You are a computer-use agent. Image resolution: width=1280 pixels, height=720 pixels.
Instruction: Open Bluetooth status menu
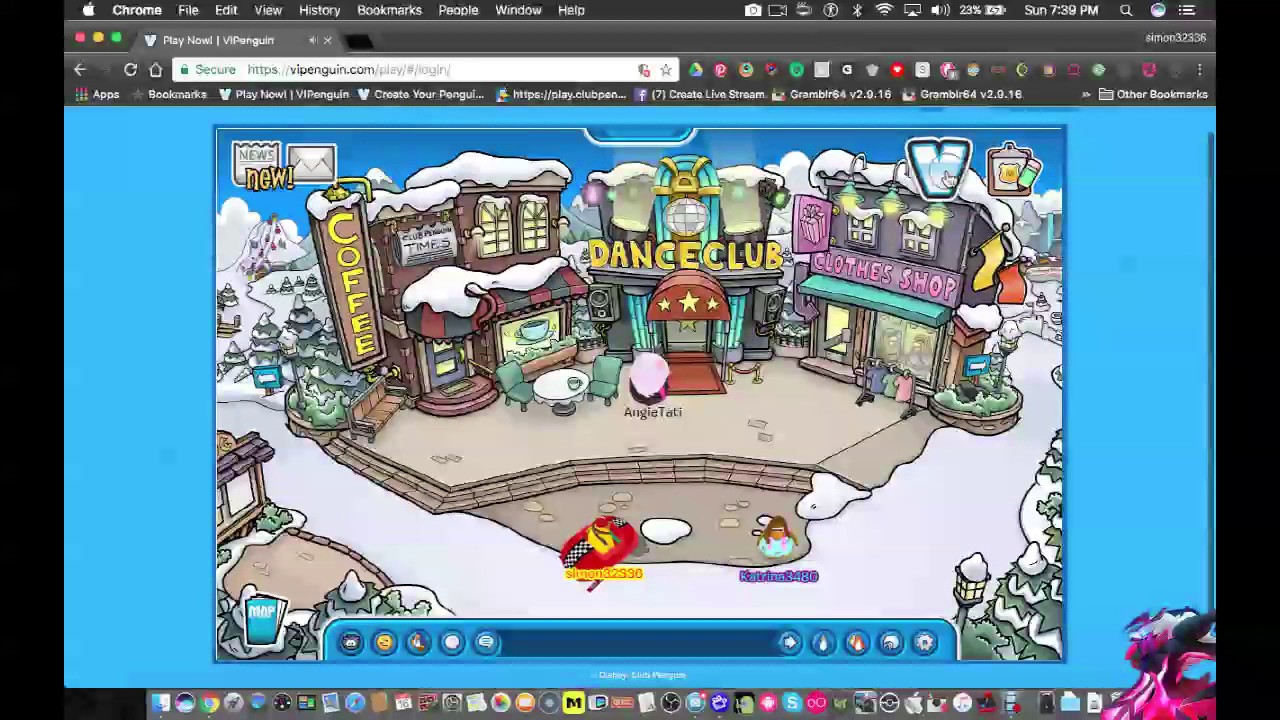click(x=857, y=10)
